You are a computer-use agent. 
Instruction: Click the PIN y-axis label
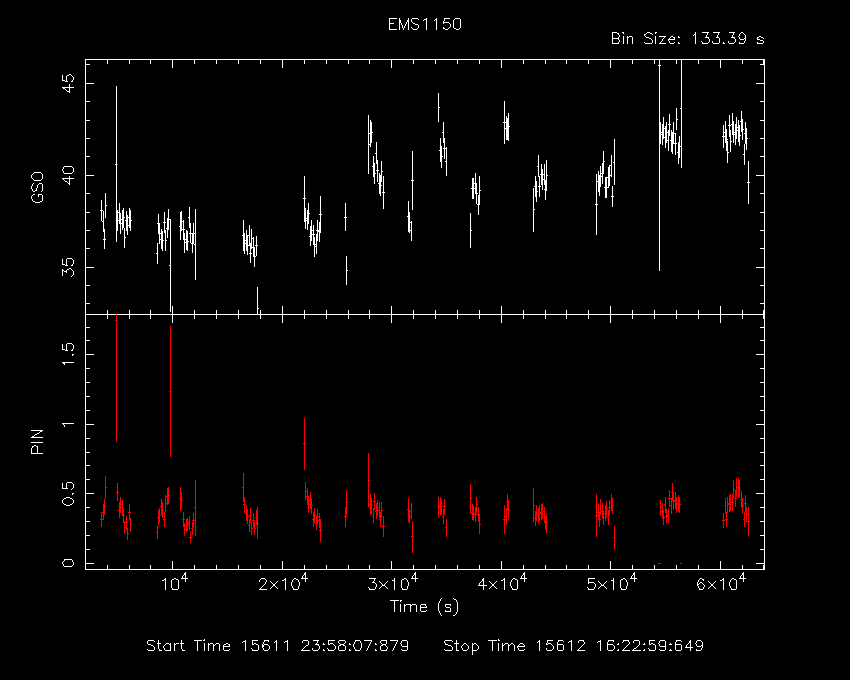pyautogui.click(x=37, y=441)
